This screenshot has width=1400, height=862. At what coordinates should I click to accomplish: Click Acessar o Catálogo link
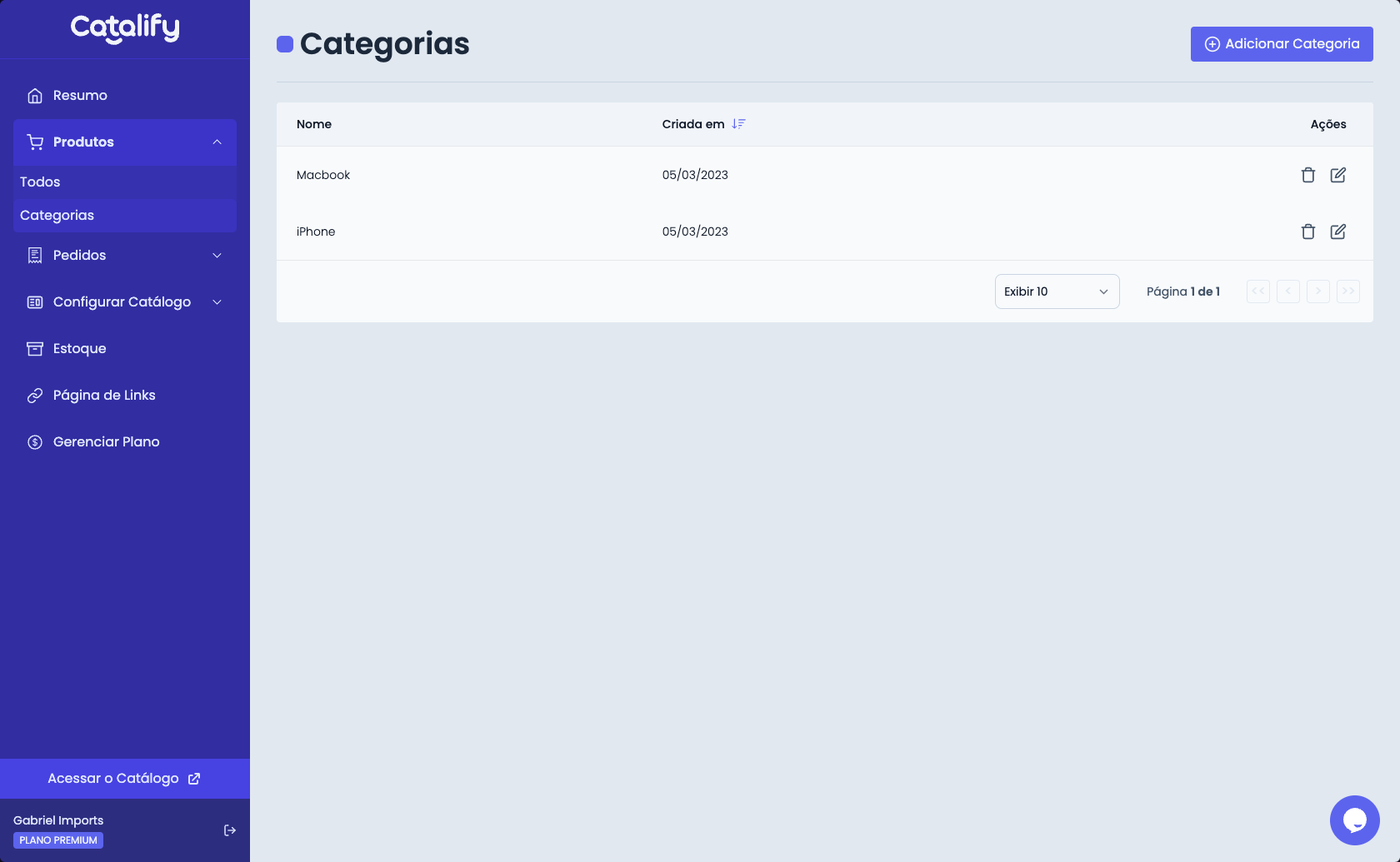pos(125,779)
